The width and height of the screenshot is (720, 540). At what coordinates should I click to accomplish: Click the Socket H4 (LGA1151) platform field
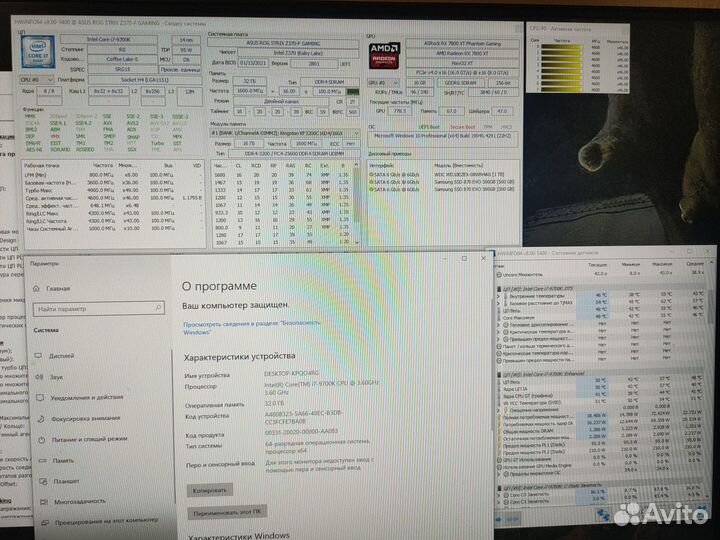pyautogui.click(x=145, y=80)
